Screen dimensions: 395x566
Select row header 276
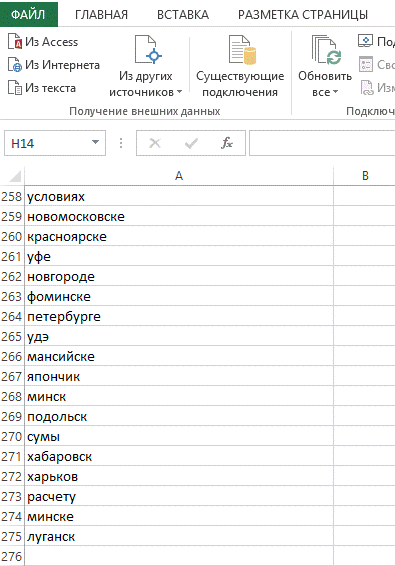pyautogui.click(x=12, y=556)
